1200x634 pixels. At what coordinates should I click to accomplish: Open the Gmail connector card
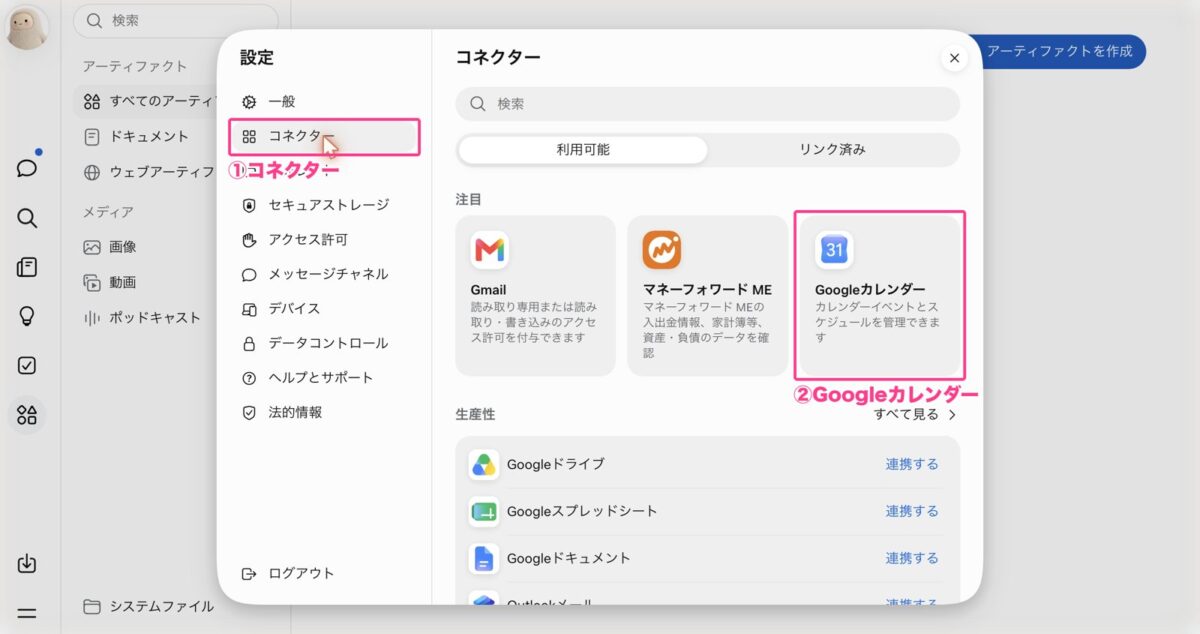pos(535,296)
